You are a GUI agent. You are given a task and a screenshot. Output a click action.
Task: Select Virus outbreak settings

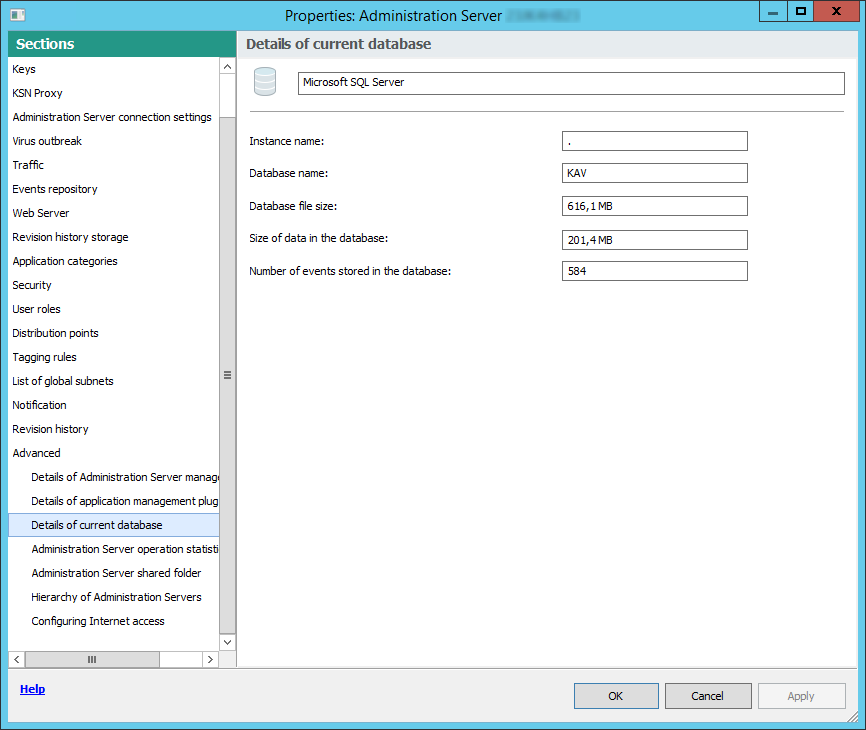(x=47, y=140)
